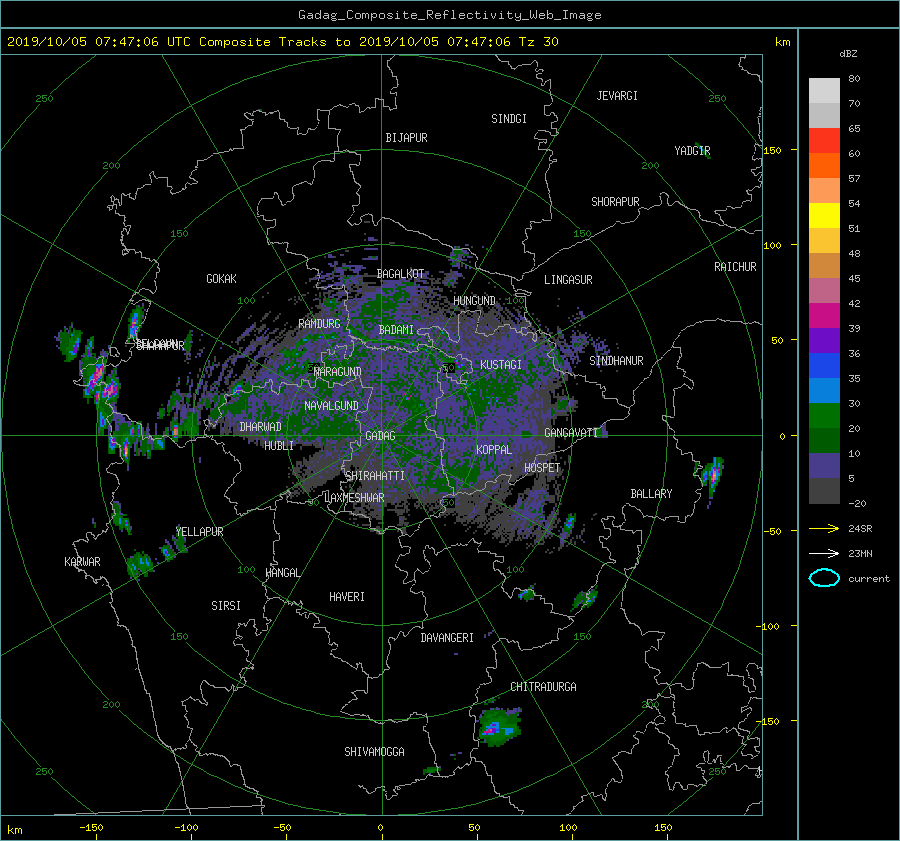Click the BADAMI label
Screen dimensions: 900x841
coord(396,330)
